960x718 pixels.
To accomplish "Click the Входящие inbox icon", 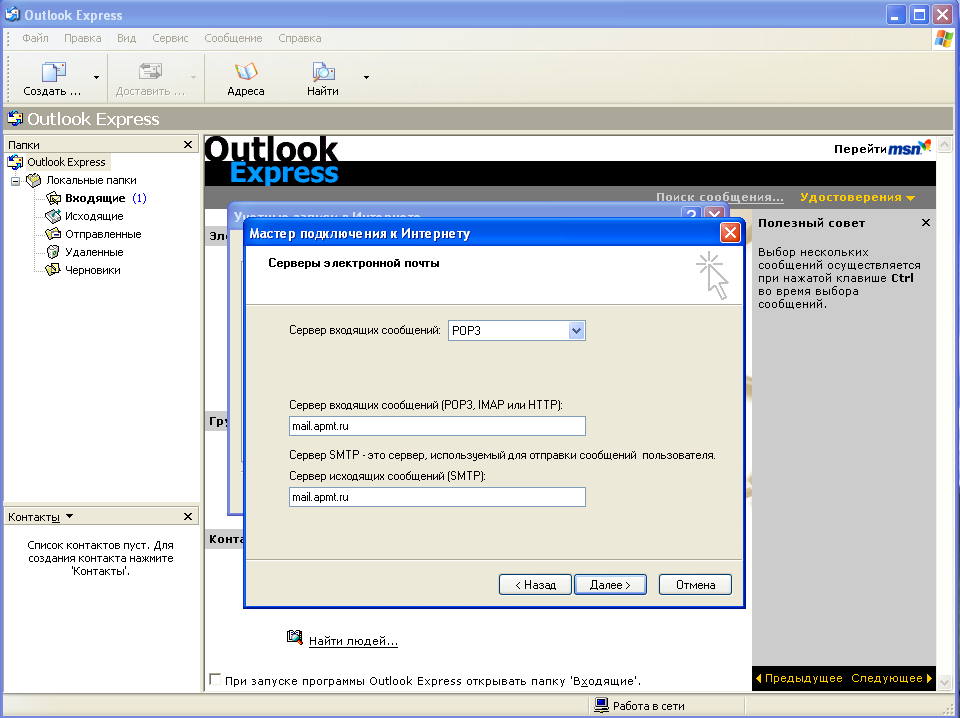I will [x=53, y=198].
